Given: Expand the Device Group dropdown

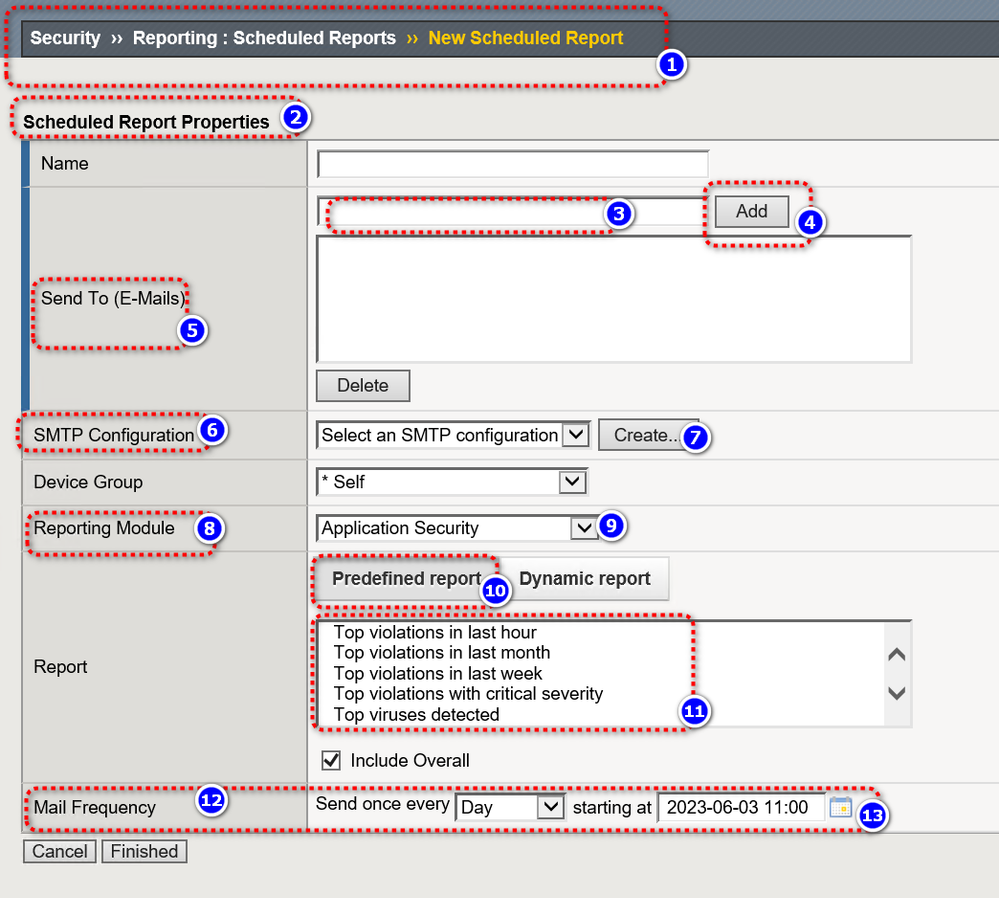Looking at the screenshot, I should 451,482.
